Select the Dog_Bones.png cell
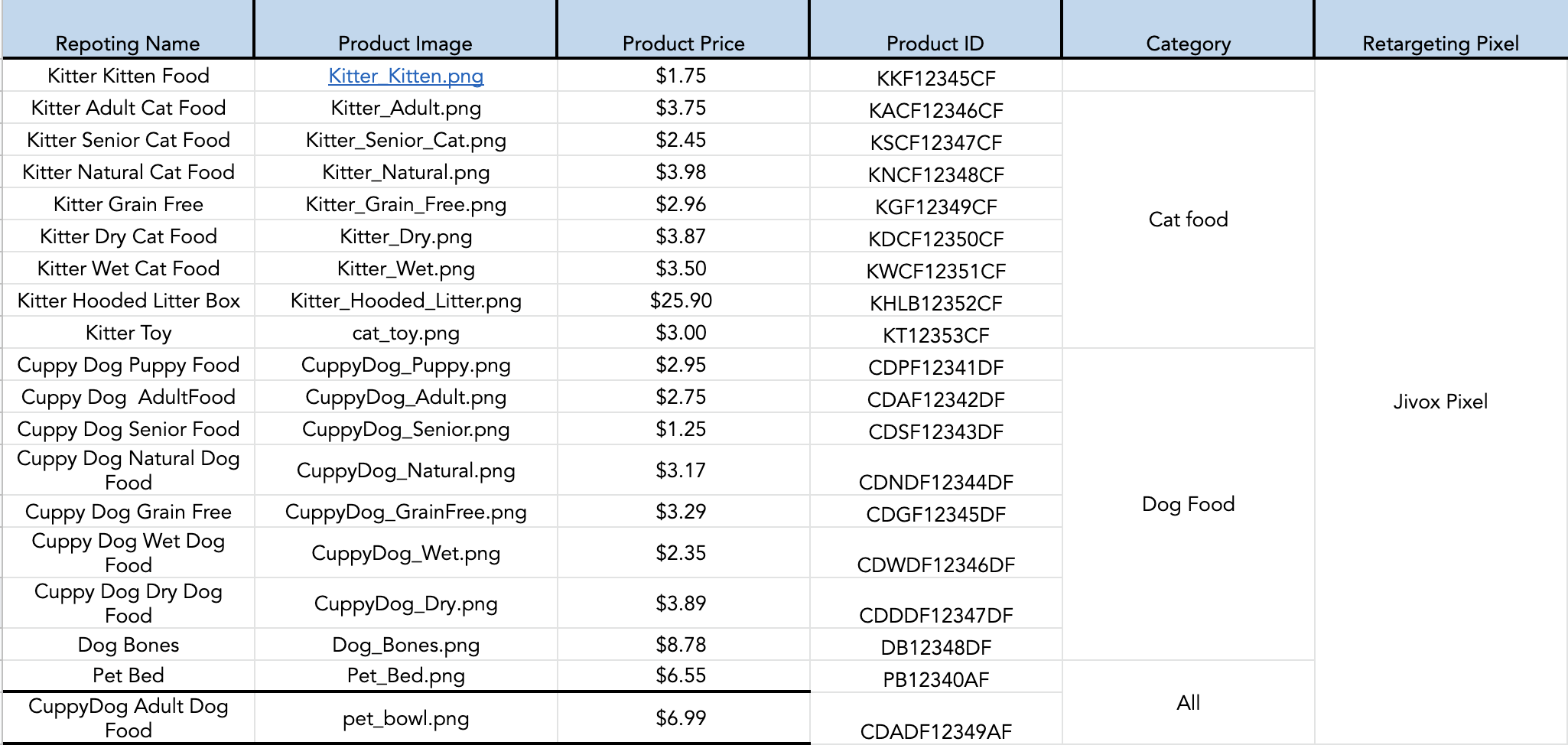The image size is (1568, 745). (x=405, y=645)
